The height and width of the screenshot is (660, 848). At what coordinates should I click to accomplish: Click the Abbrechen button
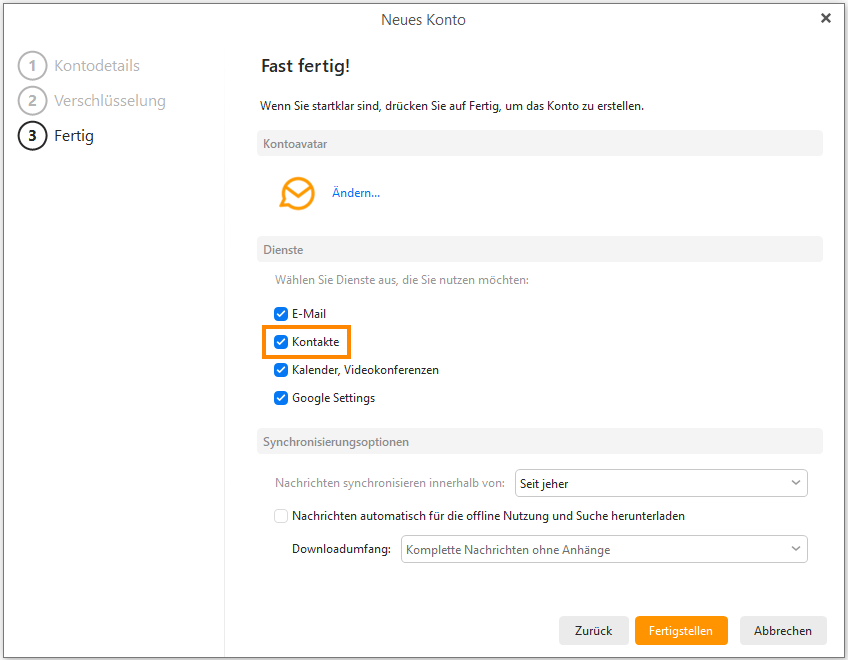point(783,631)
